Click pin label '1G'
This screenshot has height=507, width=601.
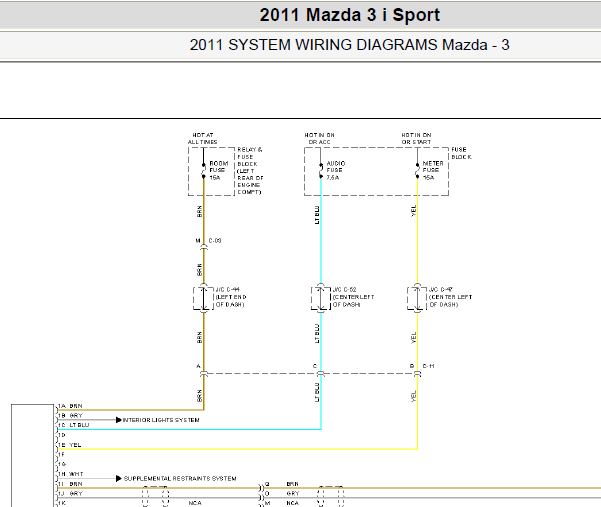pos(62,464)
